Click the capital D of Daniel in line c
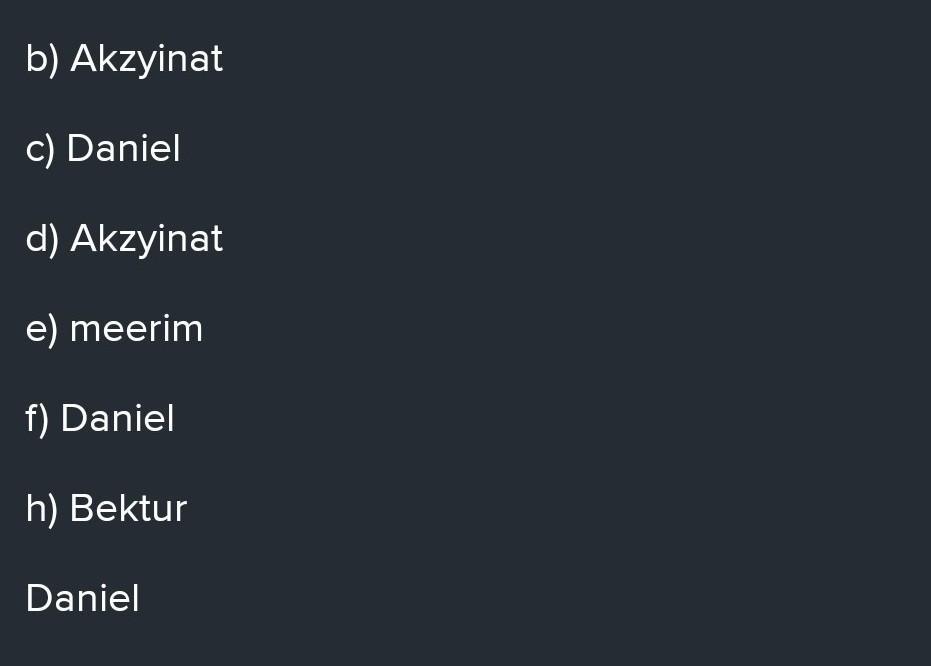 point(79,149)
